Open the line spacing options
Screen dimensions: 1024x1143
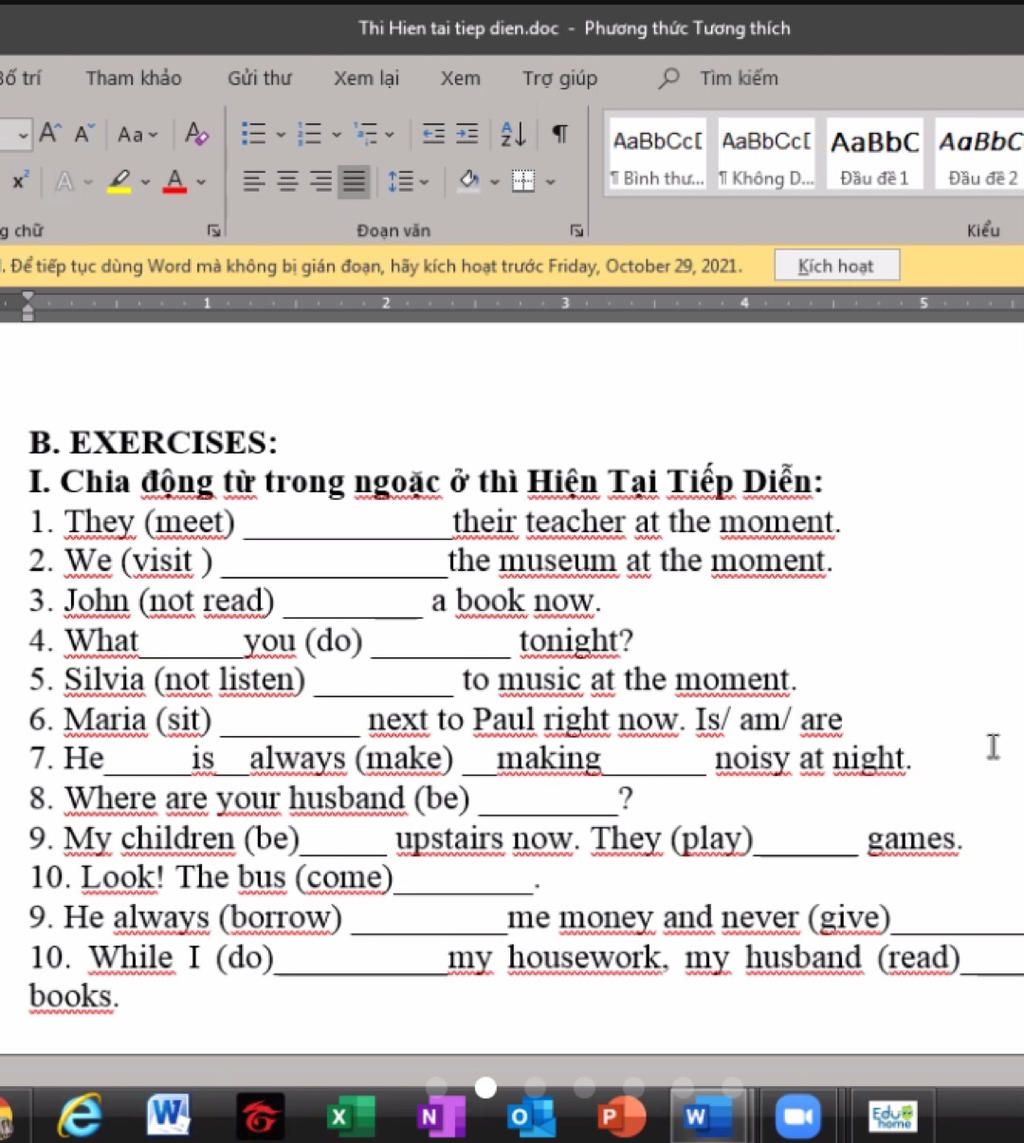[x=401, y=181]
